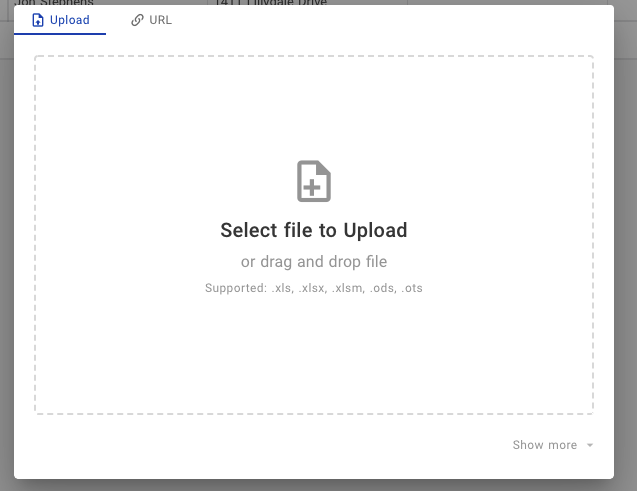The image size is (637, 491).
Task: Switch to the Upload tab
Action: 60,20
